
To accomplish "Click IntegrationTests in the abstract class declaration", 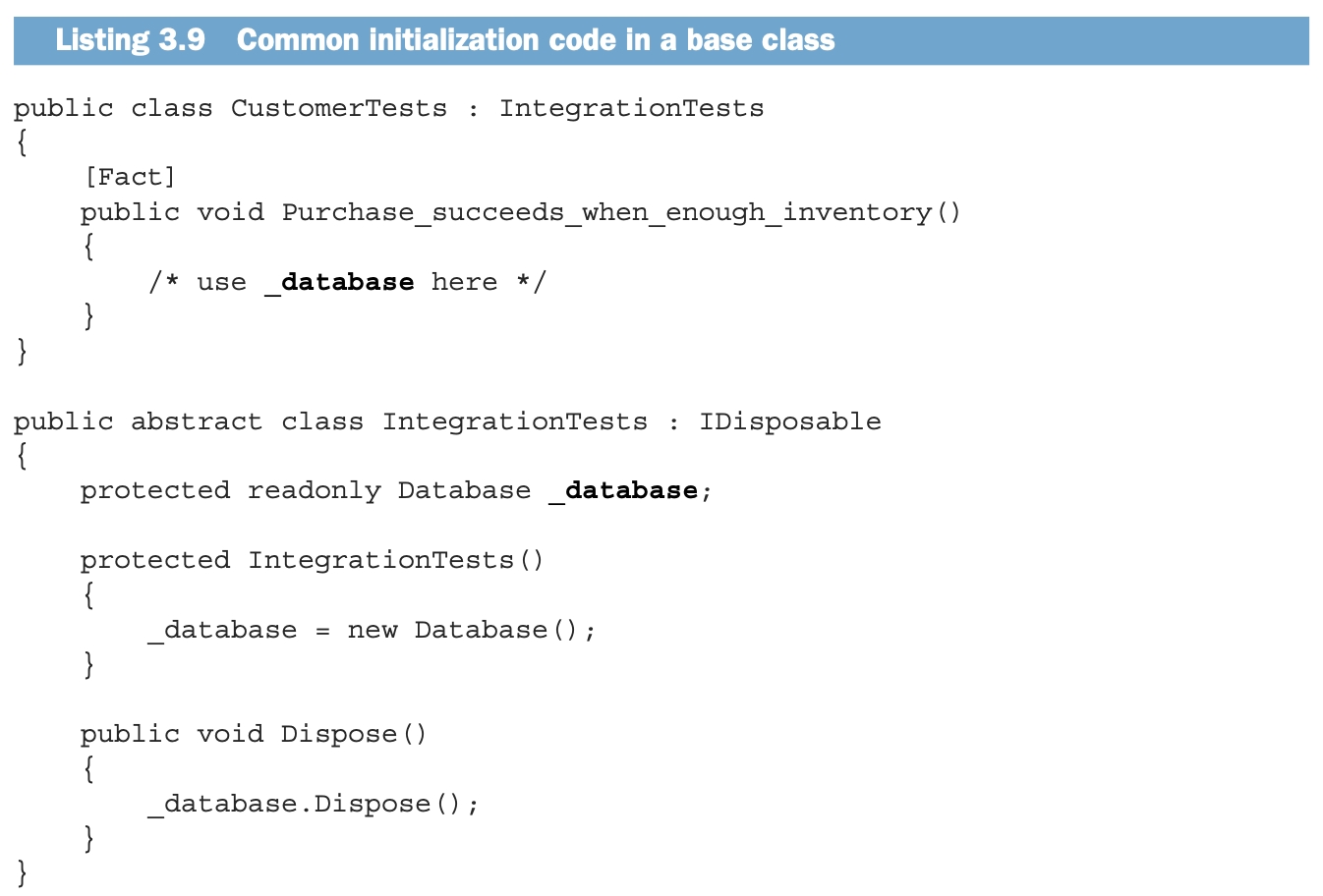I will (514, 421).
